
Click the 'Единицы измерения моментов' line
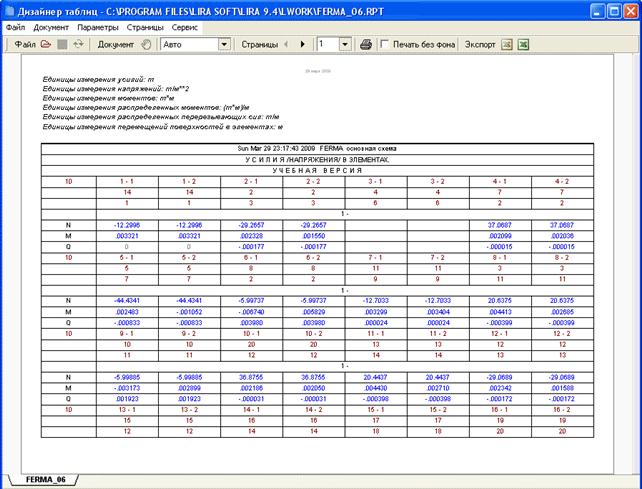[109, 98]
